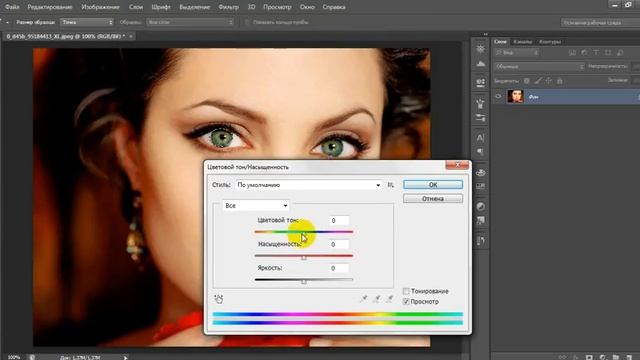Click the lock all icon in the Layers panel

coord(560,81)
